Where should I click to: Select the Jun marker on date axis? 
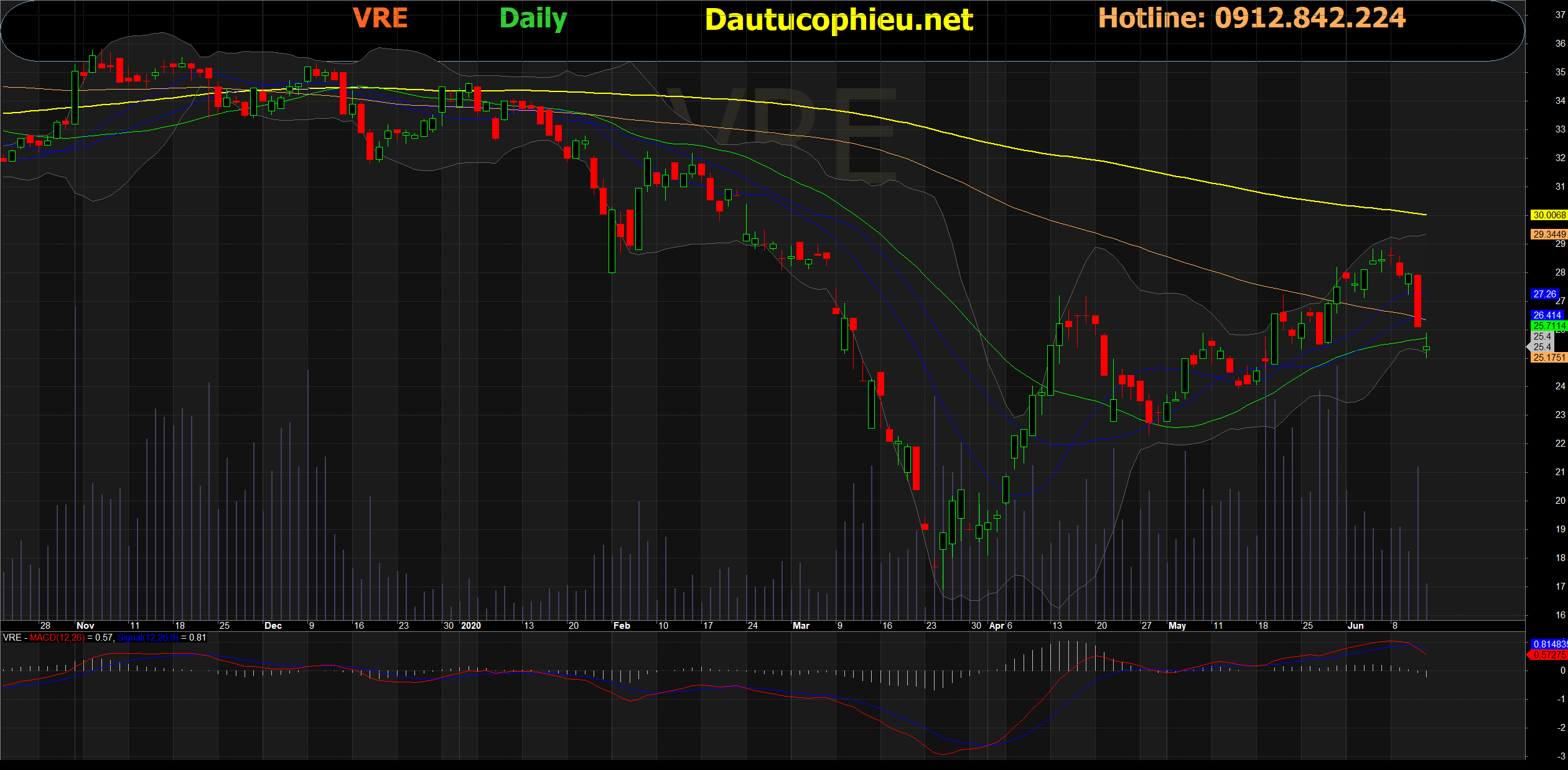click(1355, 626)
